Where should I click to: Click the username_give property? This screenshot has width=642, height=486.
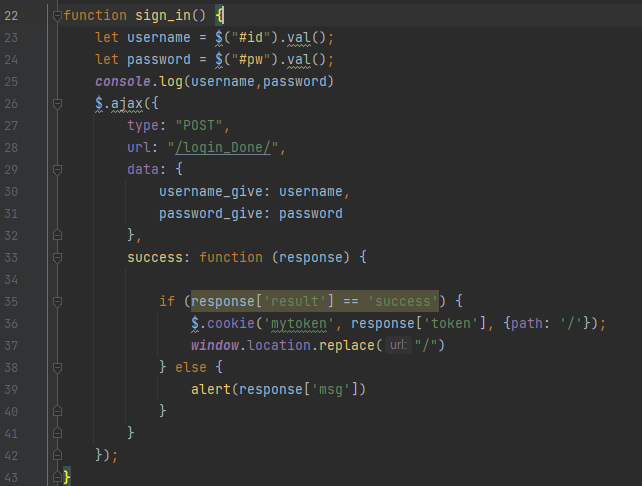coord(210,192)
